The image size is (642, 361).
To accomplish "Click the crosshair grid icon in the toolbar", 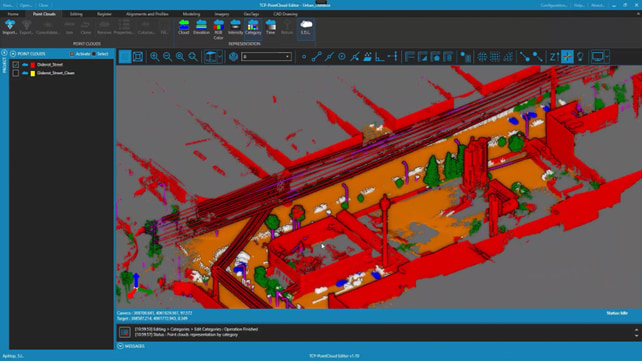I will click(x=482, y=57).
